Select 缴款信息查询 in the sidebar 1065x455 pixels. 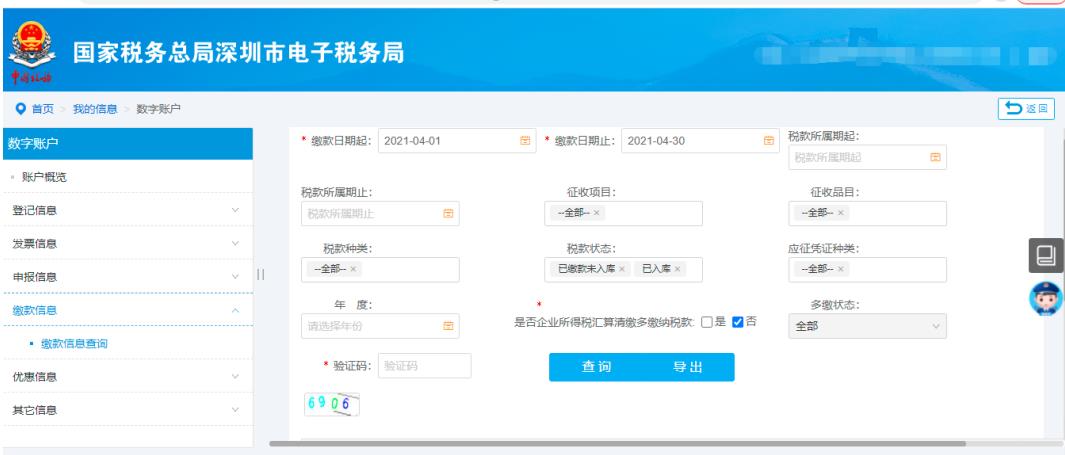coord(73,344)
